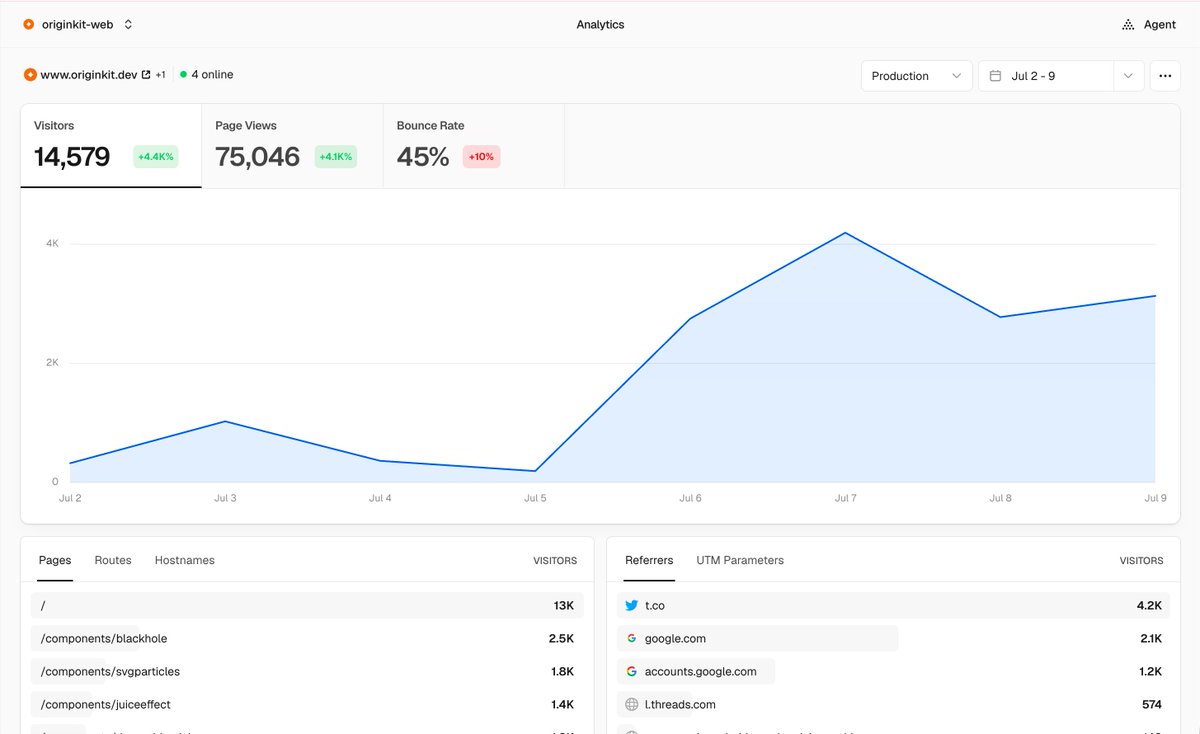Click the 4 online indicator
Screen dimensions: 1200x734
[x=207, y=75]
